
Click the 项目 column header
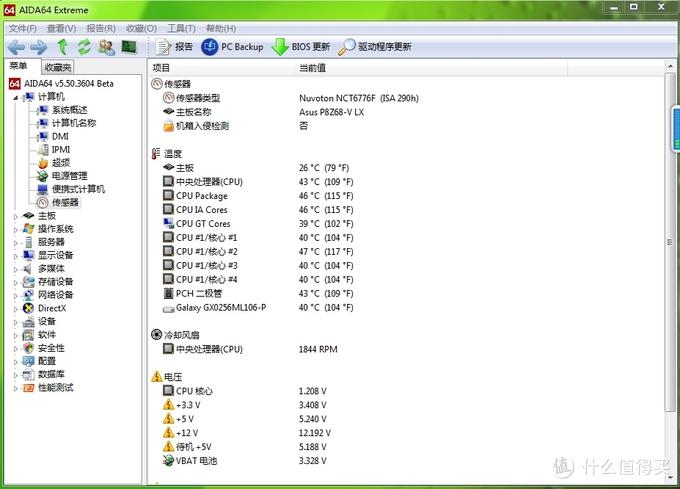[222, 68]
